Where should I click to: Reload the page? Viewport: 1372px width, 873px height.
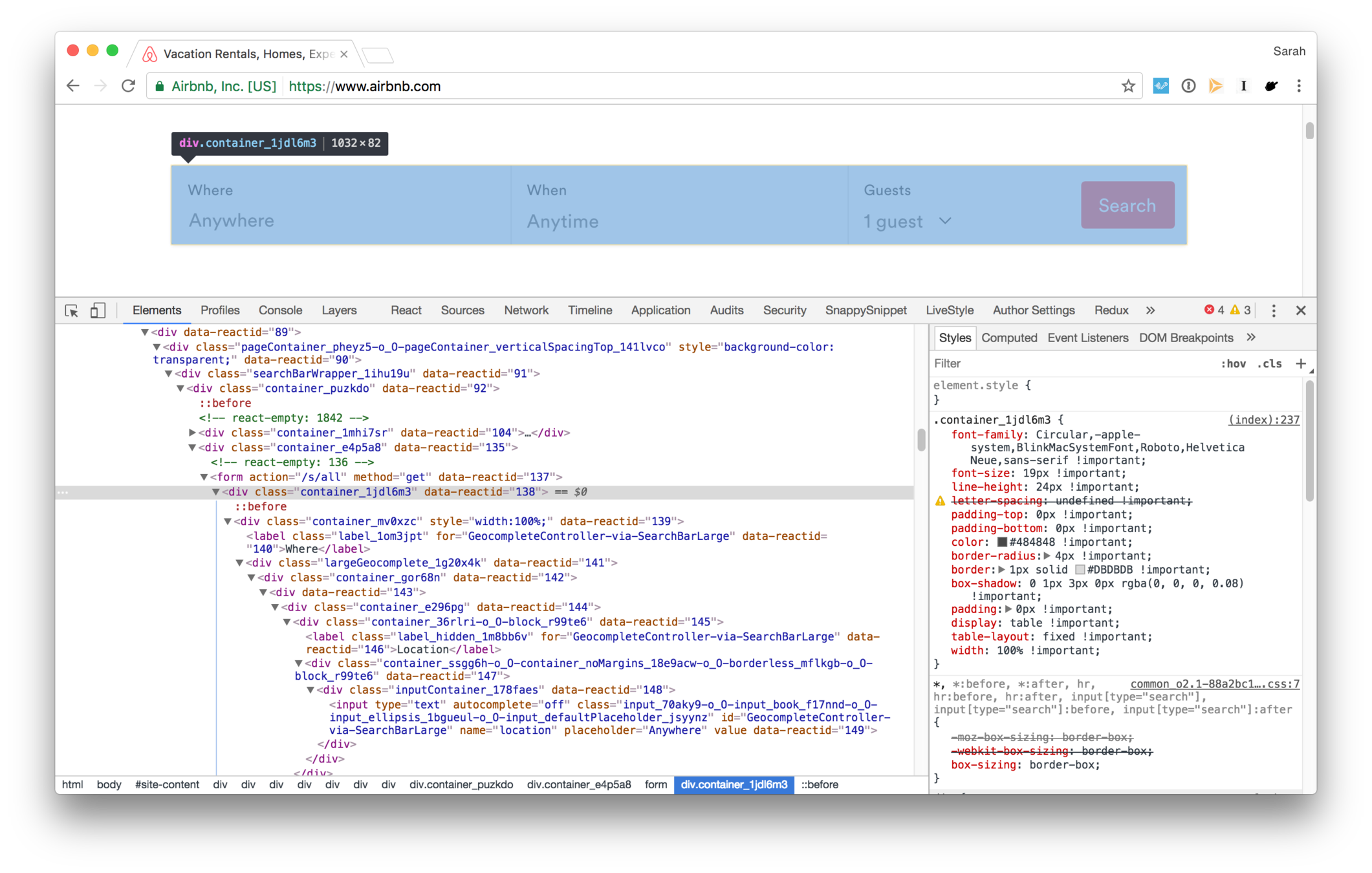click(128, 86)
